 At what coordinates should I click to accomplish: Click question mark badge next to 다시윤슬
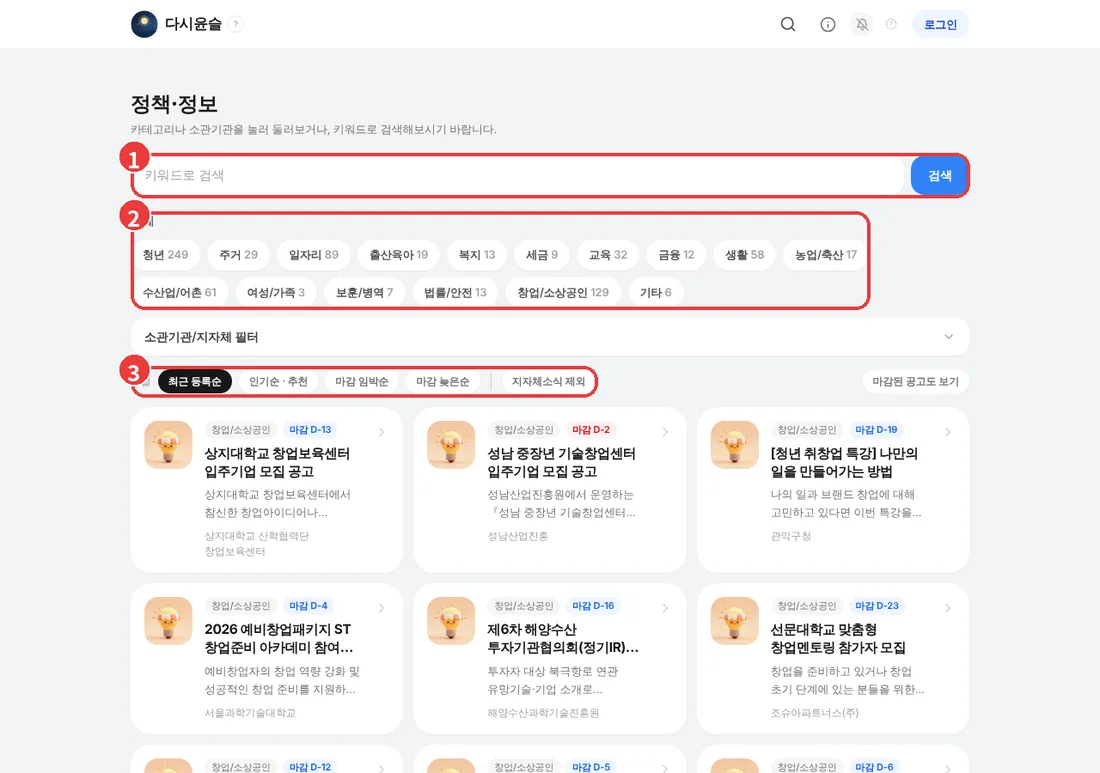coord(236,25)
